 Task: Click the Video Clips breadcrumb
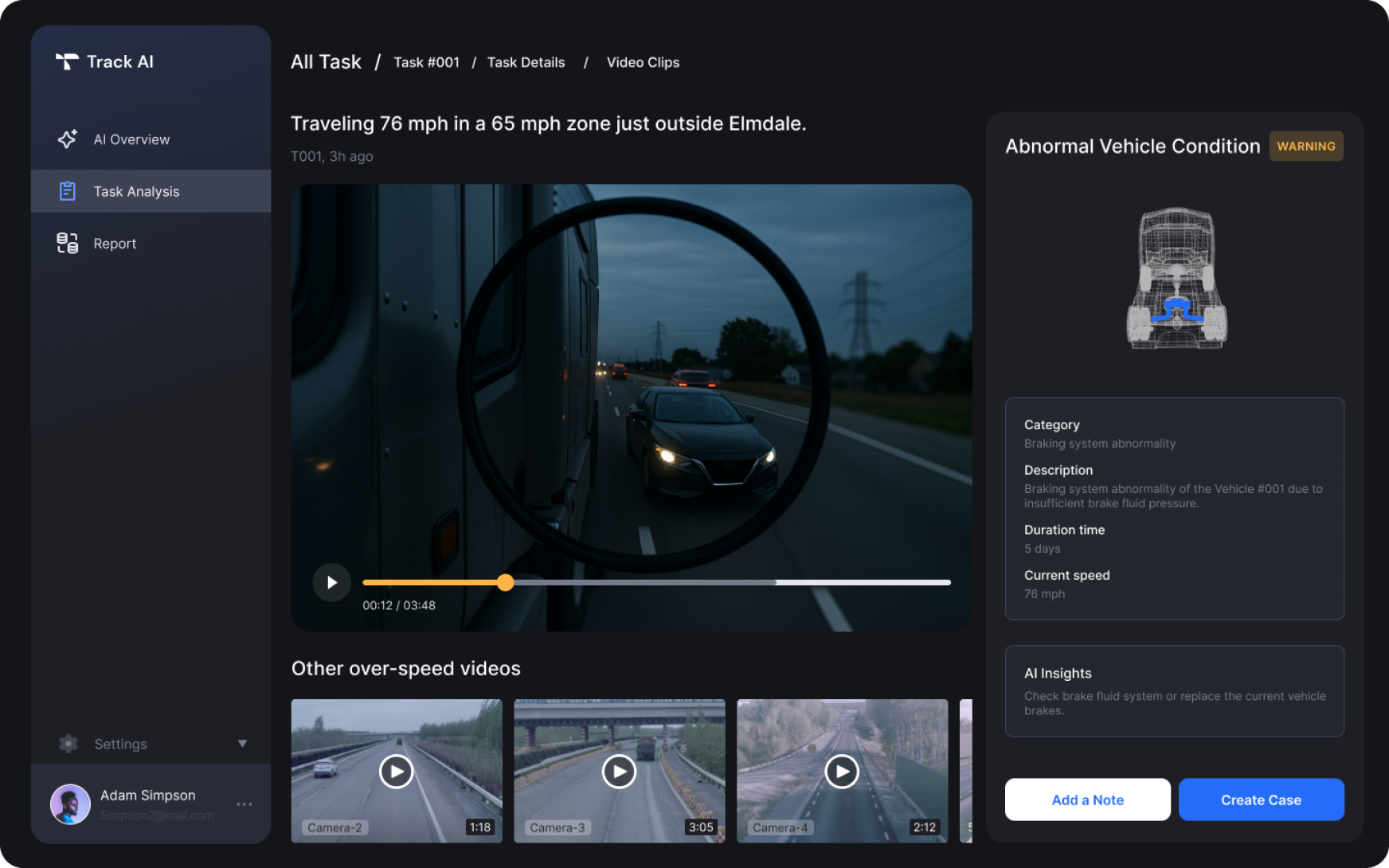[643, 62]
